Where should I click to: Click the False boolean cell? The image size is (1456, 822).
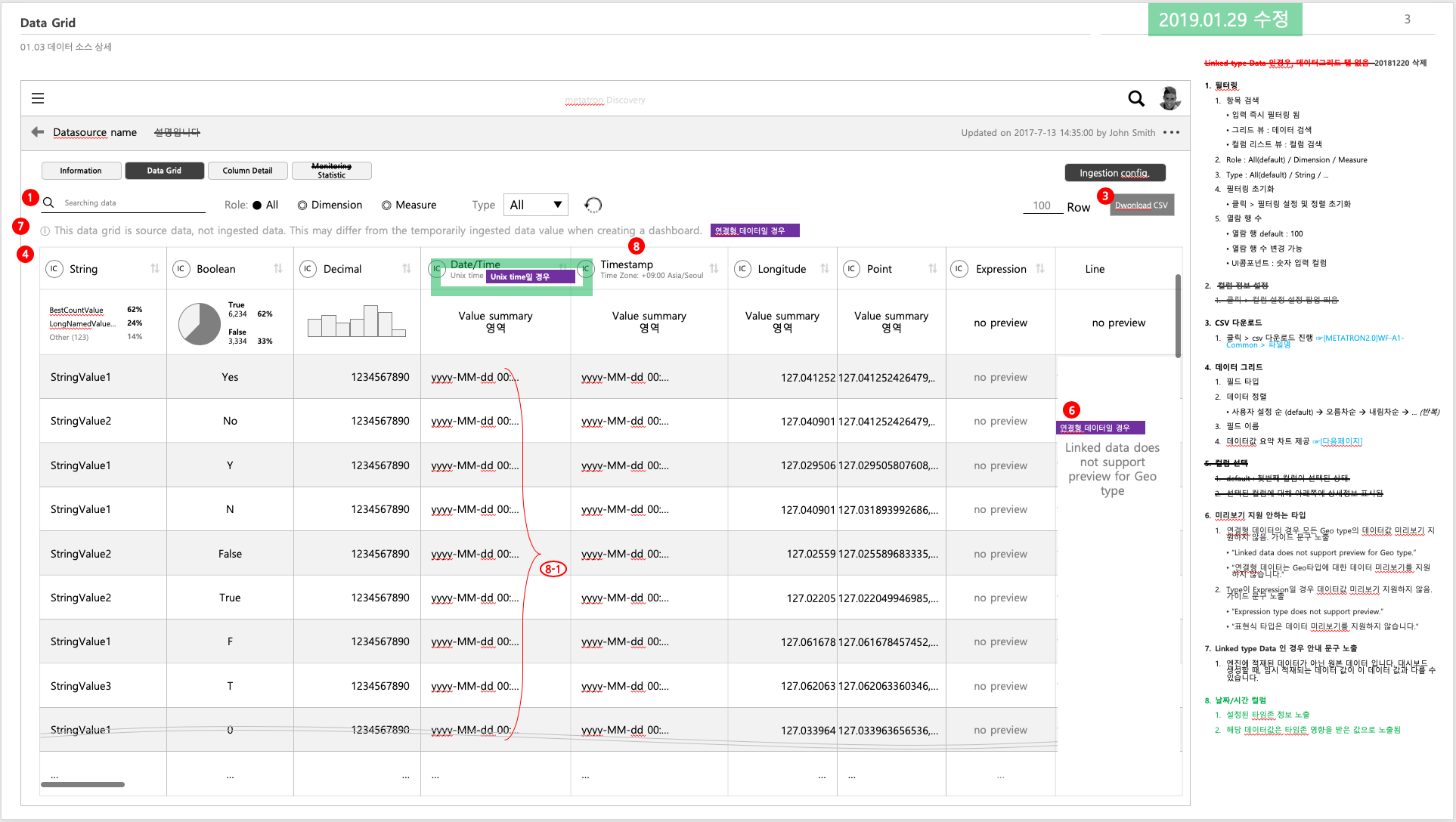pos(230,554)
